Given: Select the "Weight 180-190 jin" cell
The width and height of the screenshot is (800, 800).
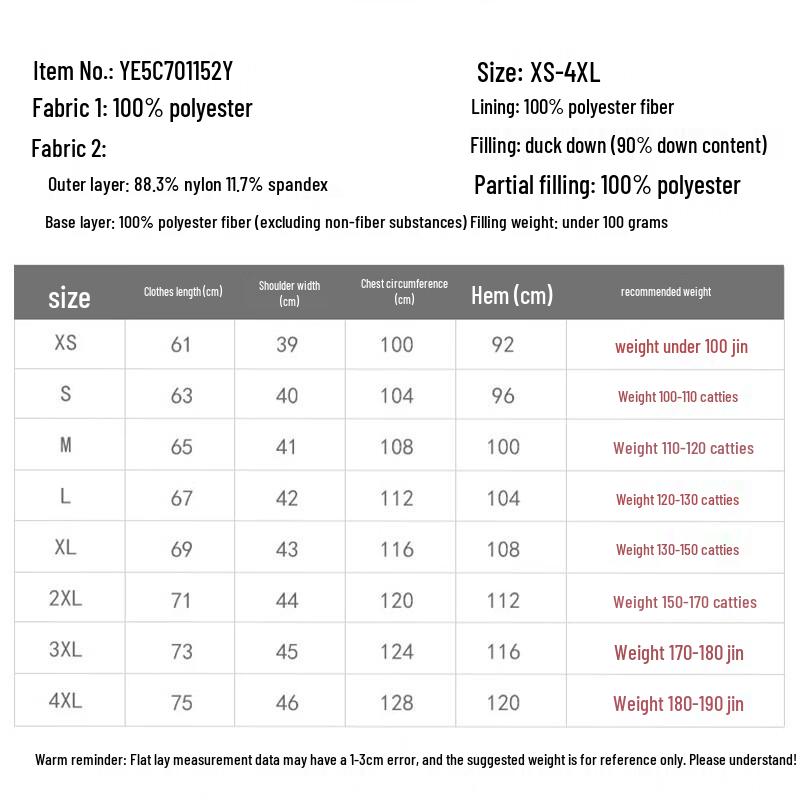Looking at the screenshot, I should click(678, 704).
